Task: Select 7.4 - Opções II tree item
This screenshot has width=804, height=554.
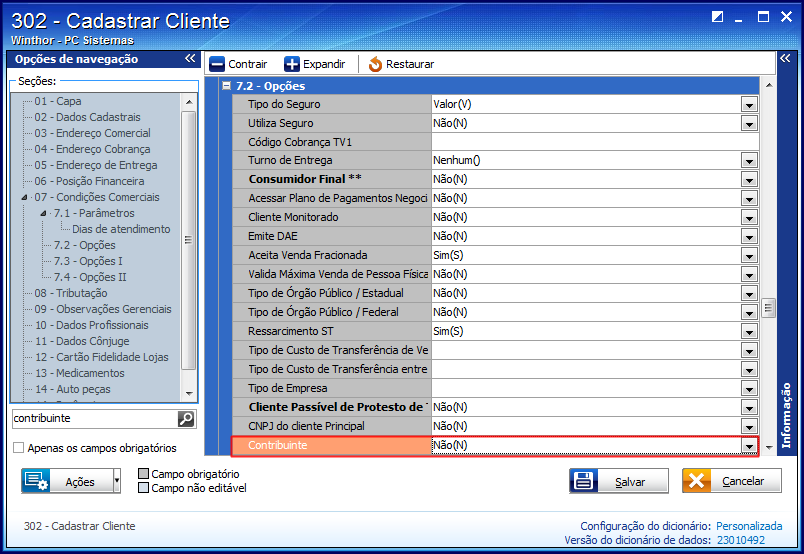Action: (x=90, y=277)
